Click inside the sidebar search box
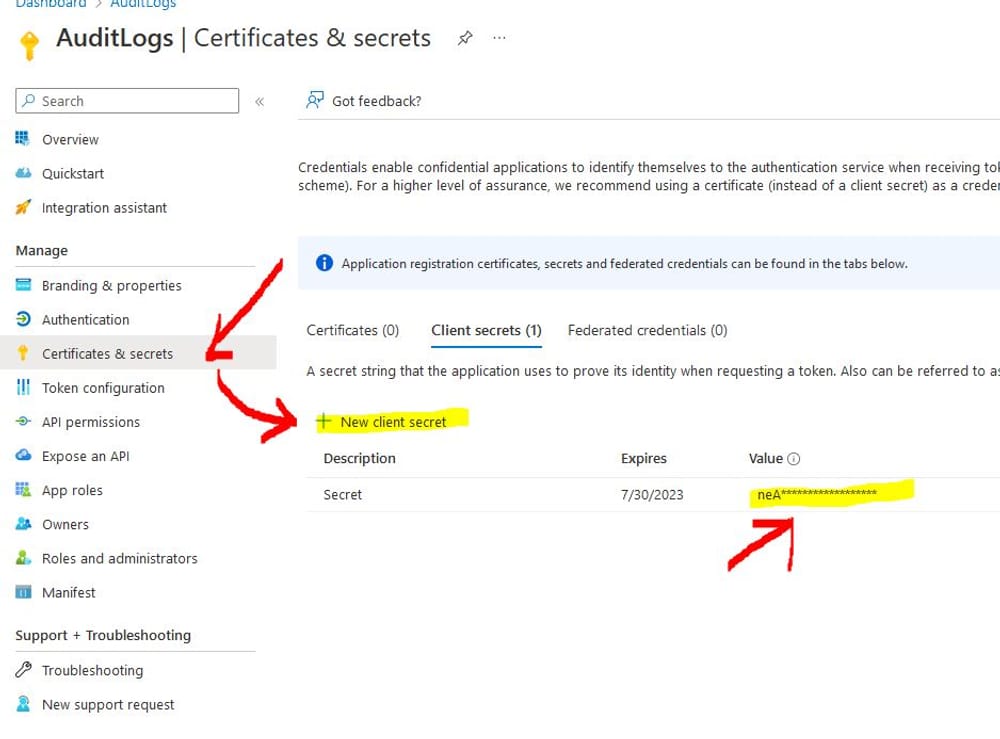 coord(126,100)
